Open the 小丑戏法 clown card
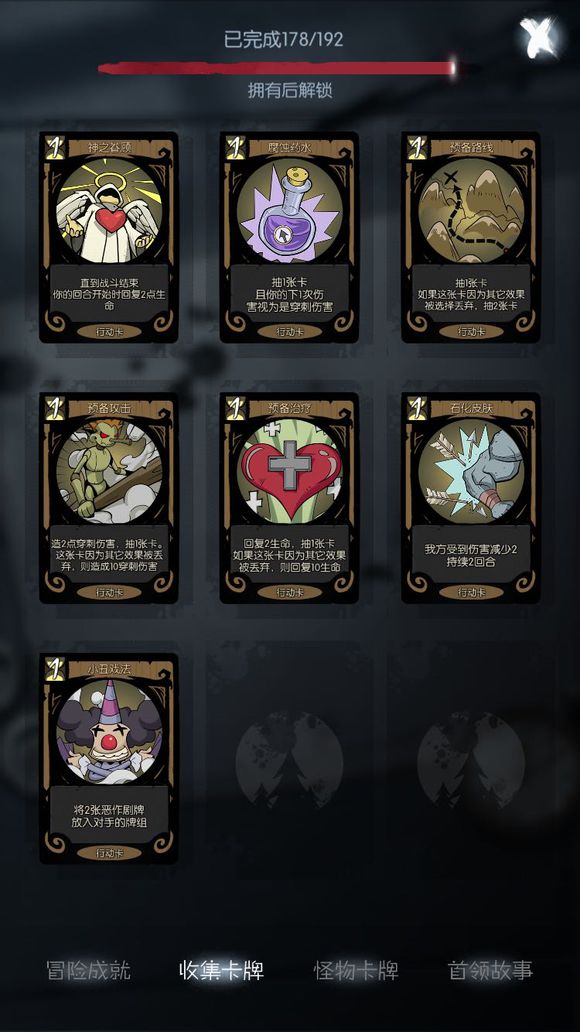This screenshot has width=580, height=1032. pos(109,759)
